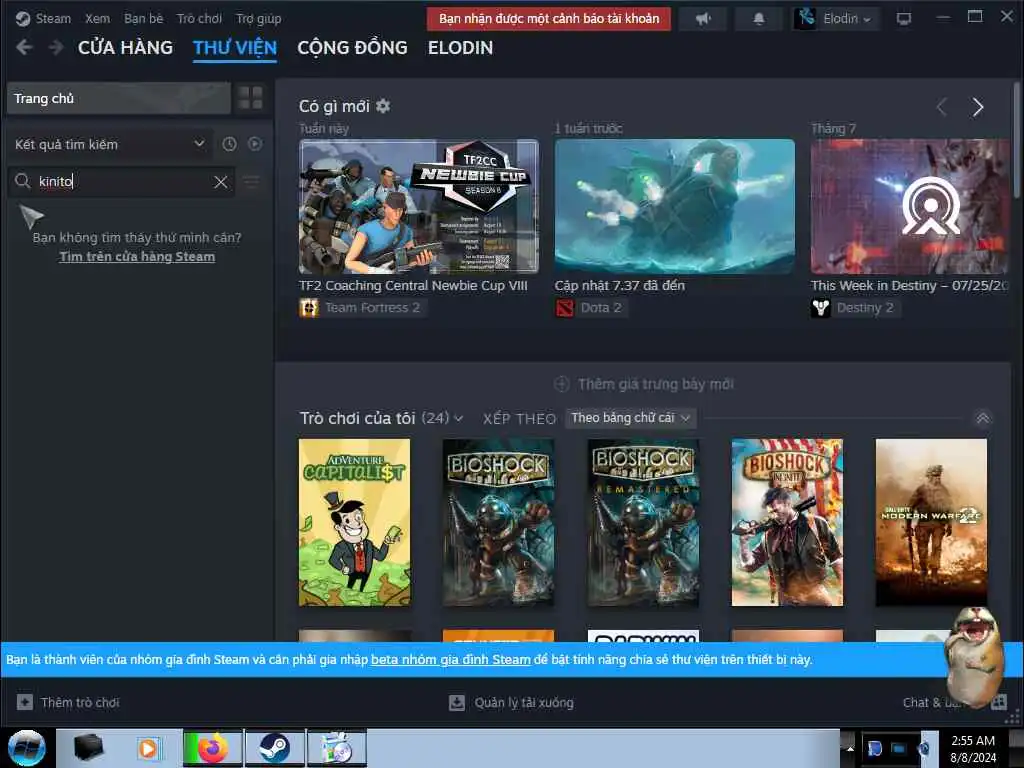Open download manager icon
The width and height of the screenshot is (1024, 768).
pyautogui.click(x=456, y=703)
